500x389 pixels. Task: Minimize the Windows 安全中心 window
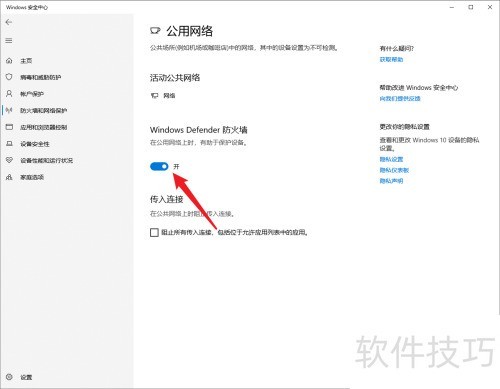pos(452,7)
